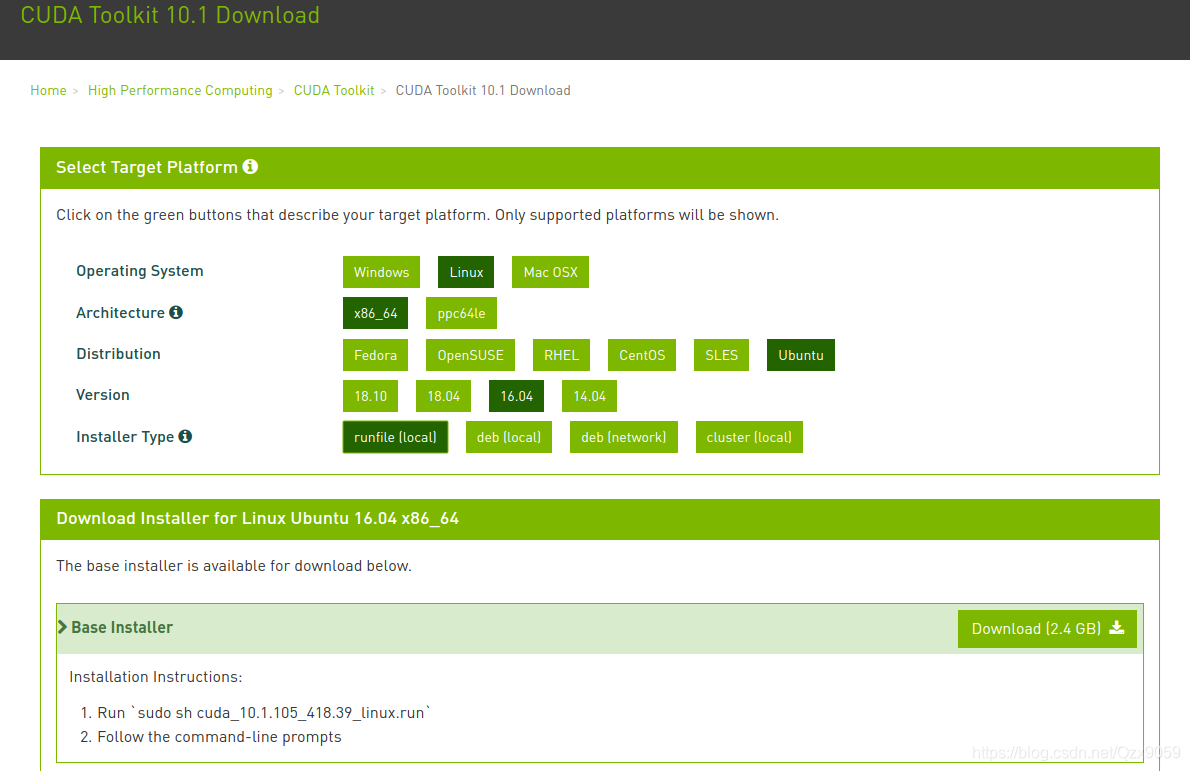
Task: Click the 'Installation Instructions:' label
Action: (x=156, y=677)
